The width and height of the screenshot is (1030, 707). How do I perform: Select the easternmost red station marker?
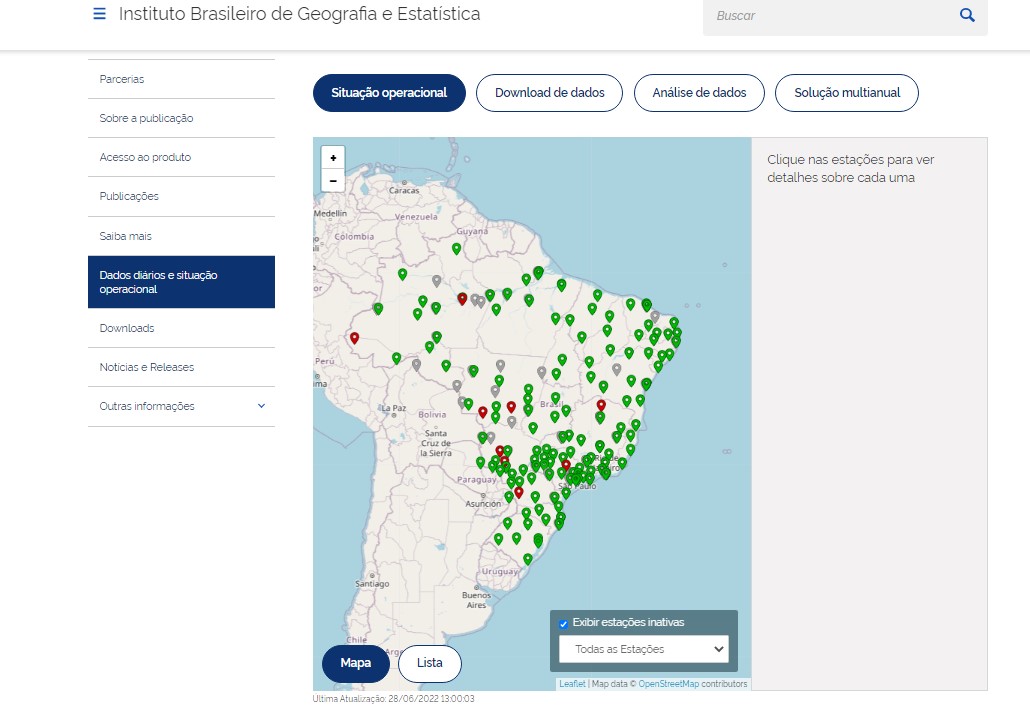point(601,405)
